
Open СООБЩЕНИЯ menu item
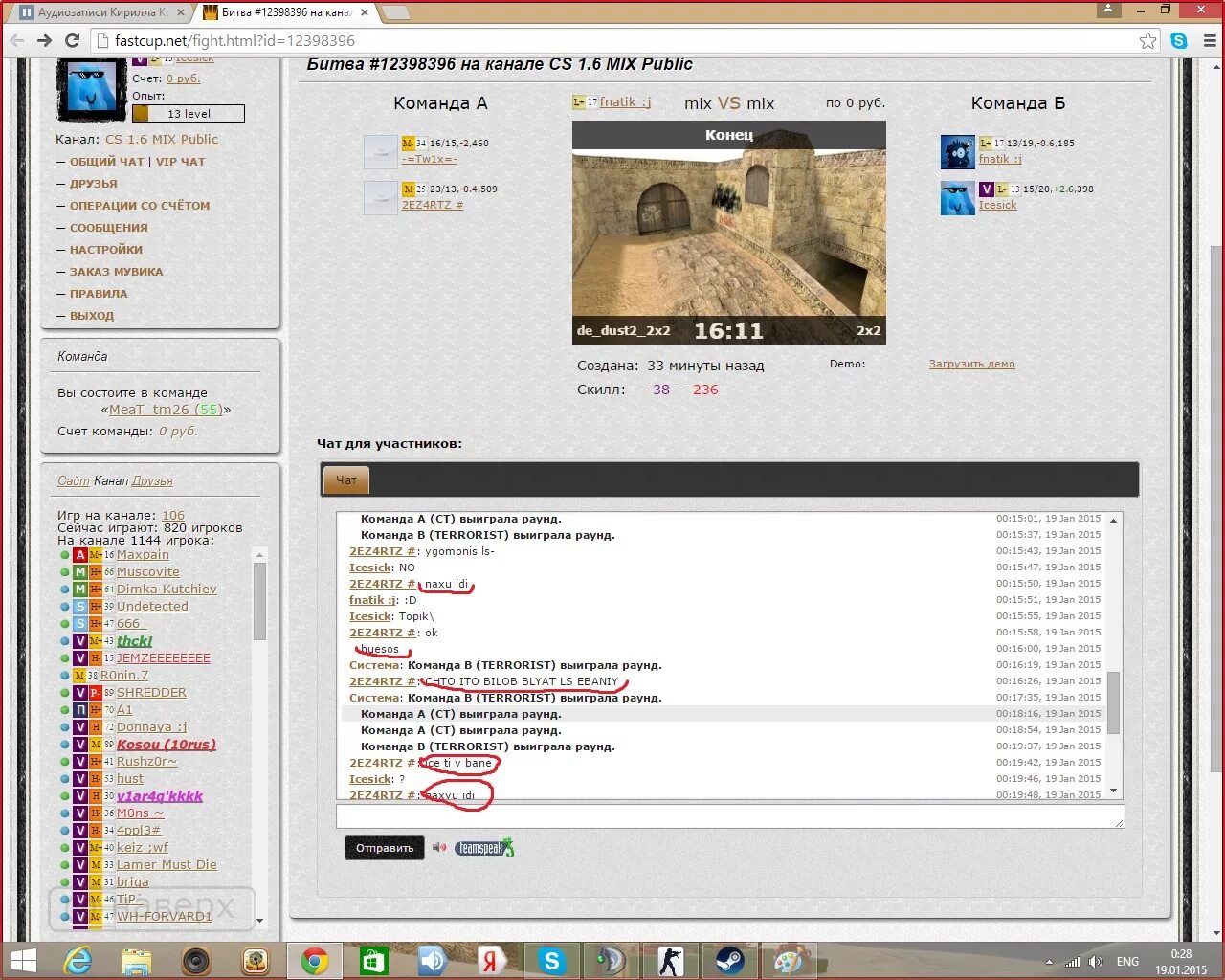point(108,228)
